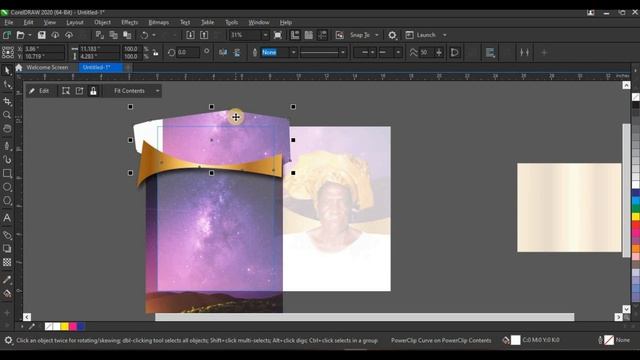The image size is (640, 360).
Task: Select the Pick tool
Action: 7,71
